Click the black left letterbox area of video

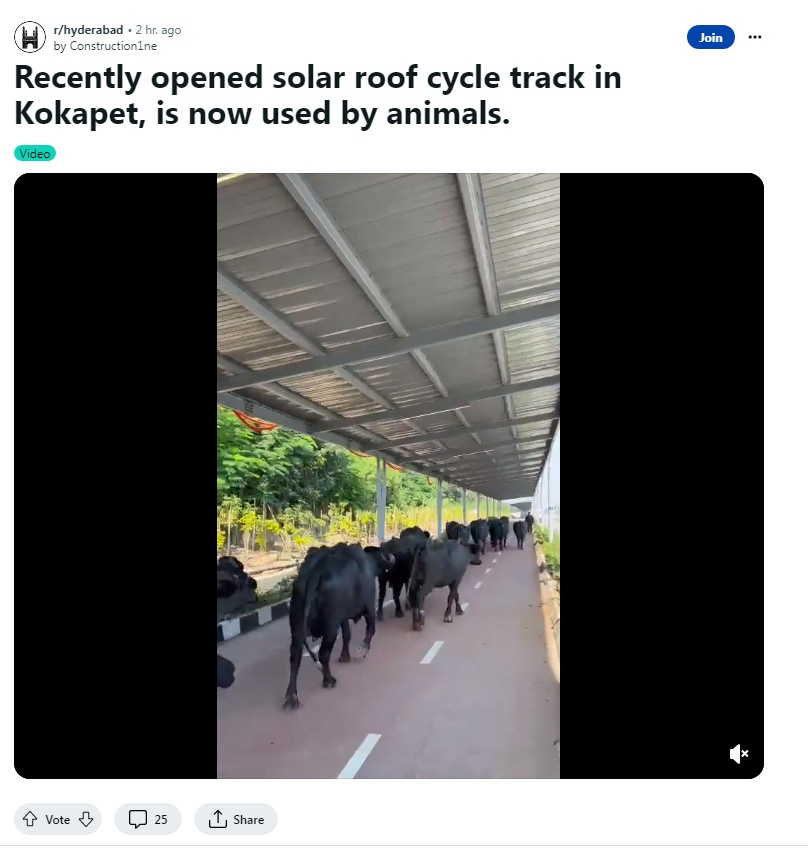point(116,475)
